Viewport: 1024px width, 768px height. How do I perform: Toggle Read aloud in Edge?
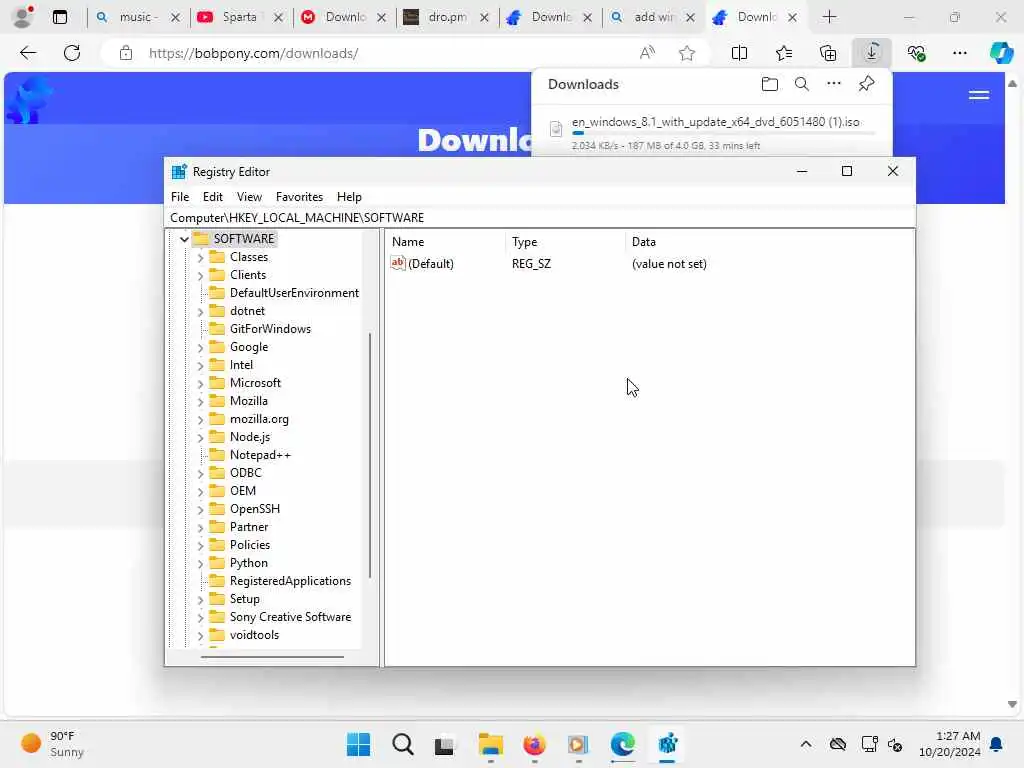click(x=647, y=53)
